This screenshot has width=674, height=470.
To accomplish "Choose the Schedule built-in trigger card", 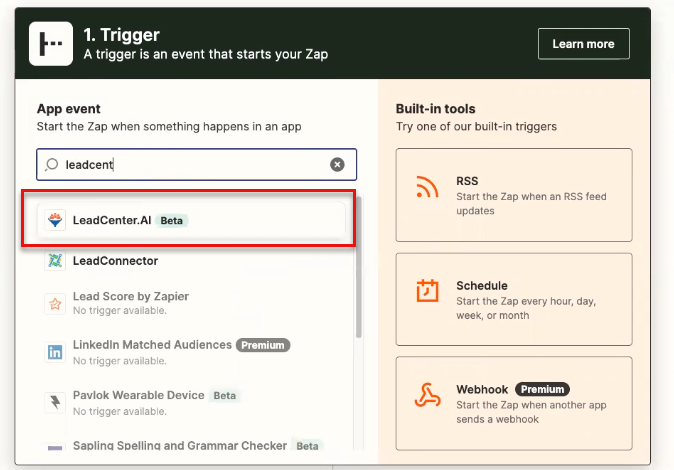I will (514, 299).
